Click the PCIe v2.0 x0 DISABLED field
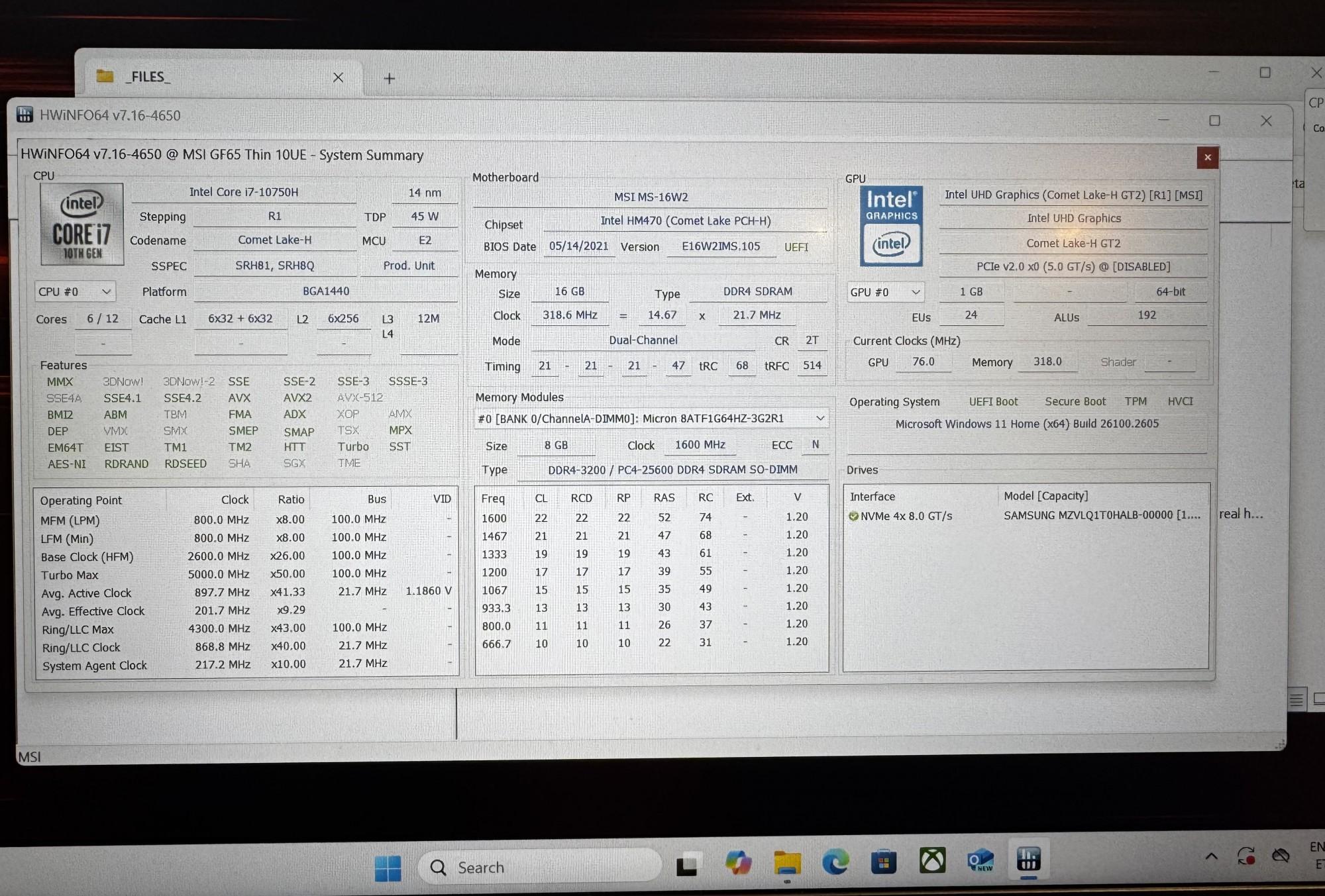Viewport: 1325px width, 896px height. (x=1073, y=267)
